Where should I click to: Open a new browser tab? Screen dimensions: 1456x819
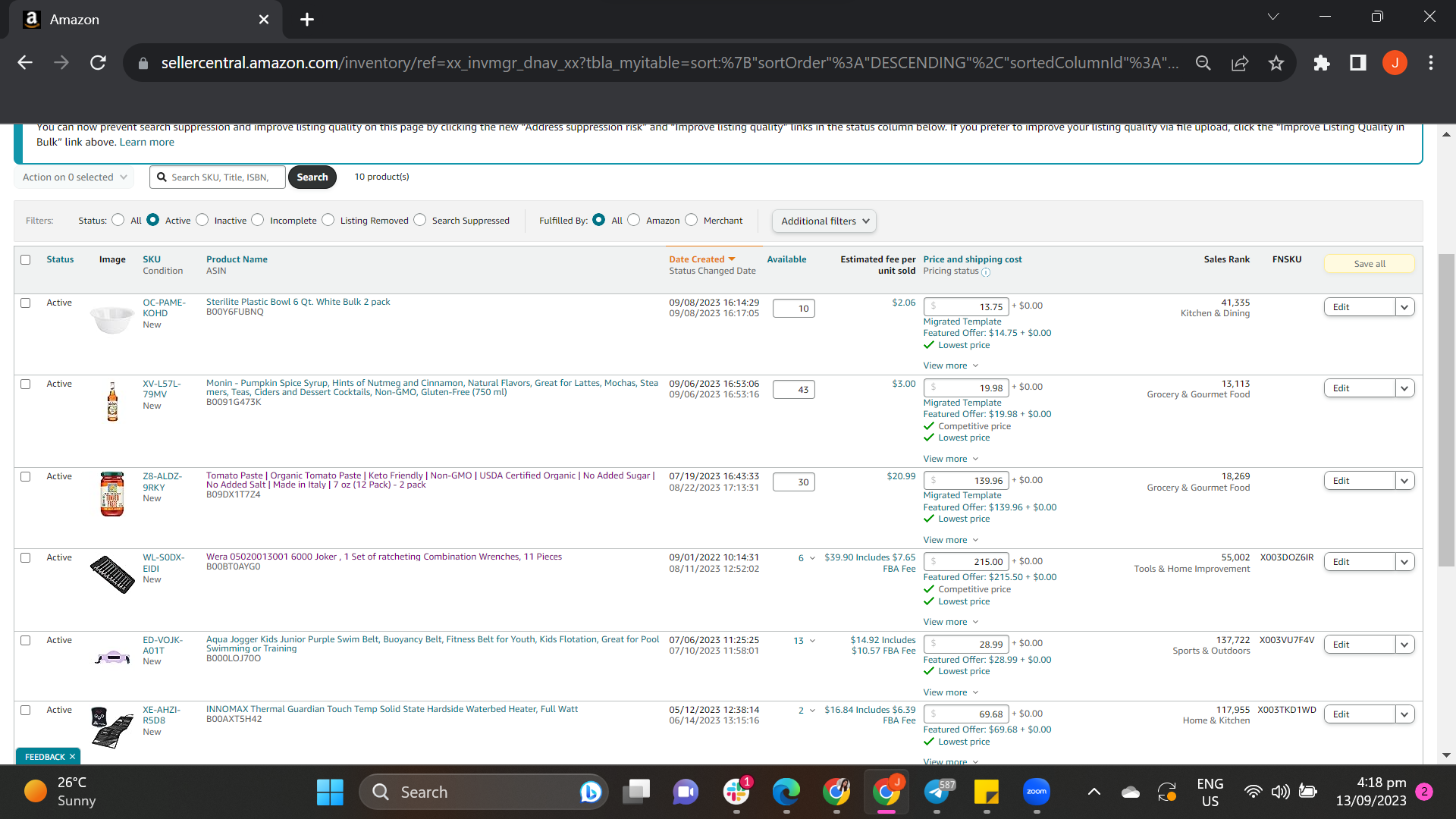click(x=307, y=20)
